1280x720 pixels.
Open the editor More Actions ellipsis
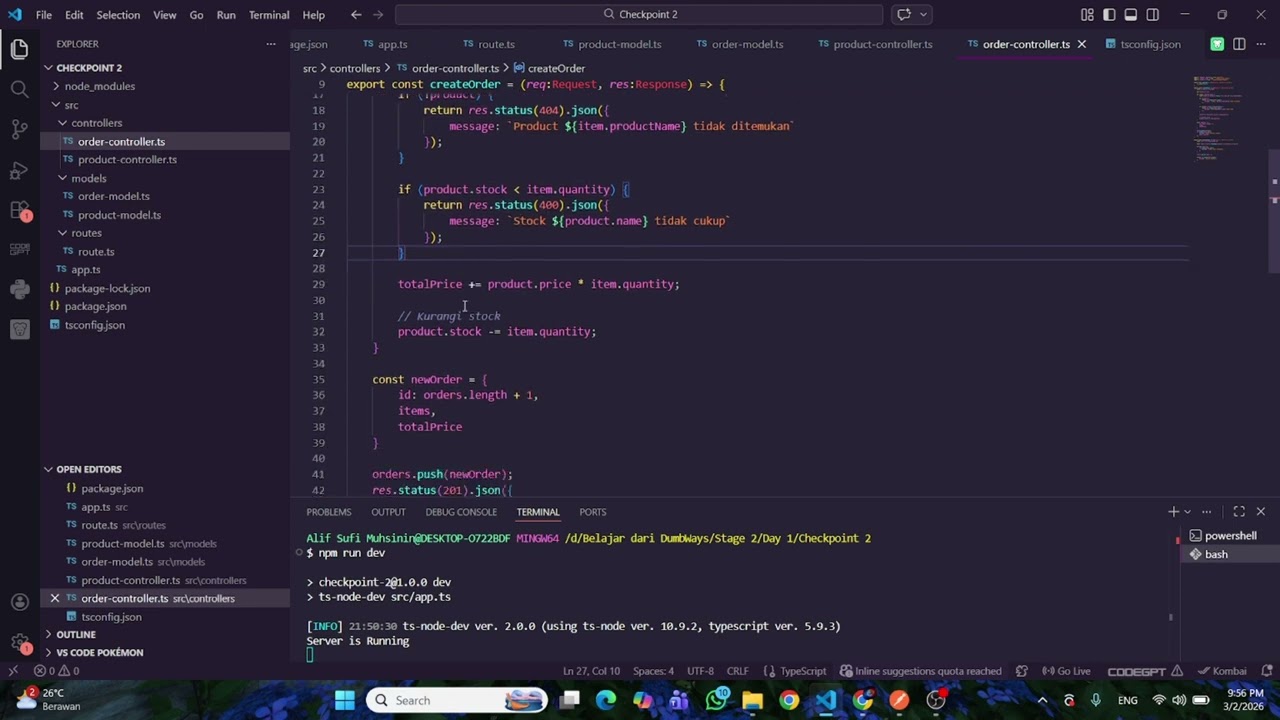[x=1261, y=44]
